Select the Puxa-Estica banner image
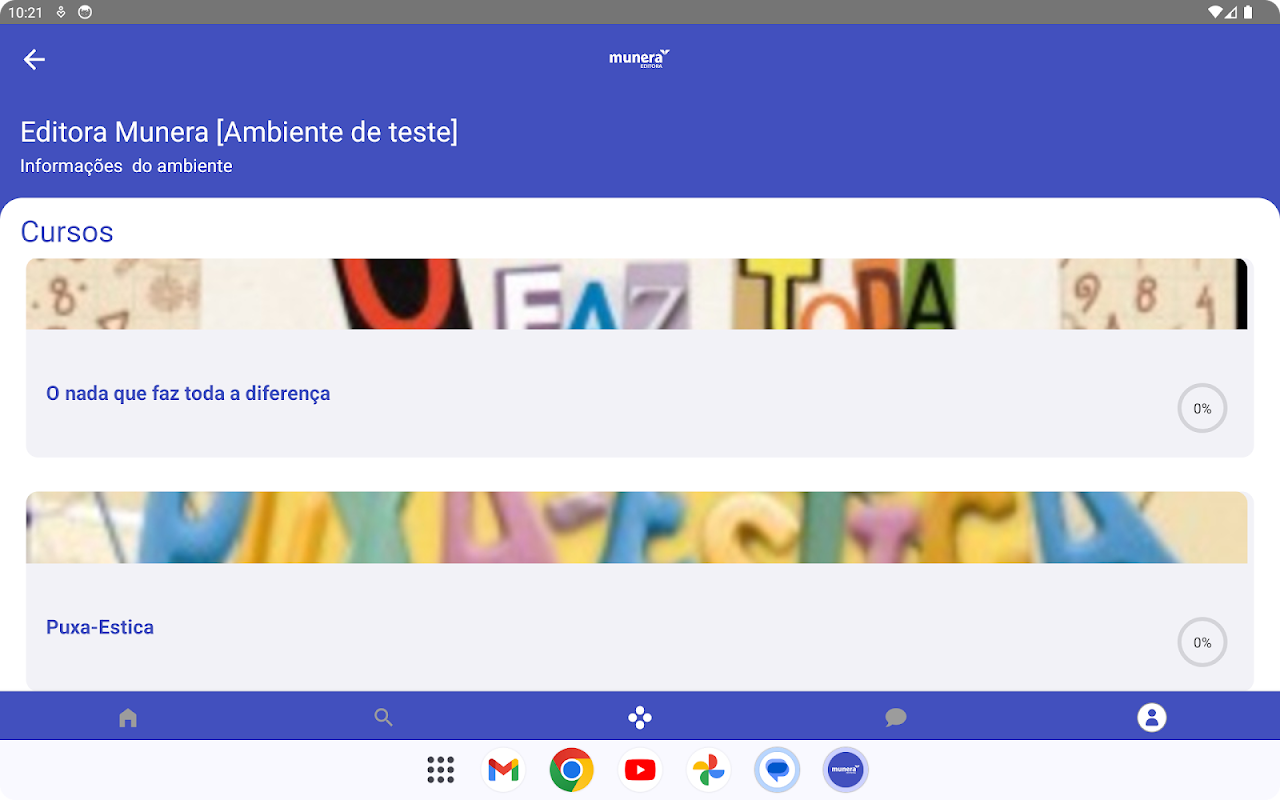 coord(637,527)
